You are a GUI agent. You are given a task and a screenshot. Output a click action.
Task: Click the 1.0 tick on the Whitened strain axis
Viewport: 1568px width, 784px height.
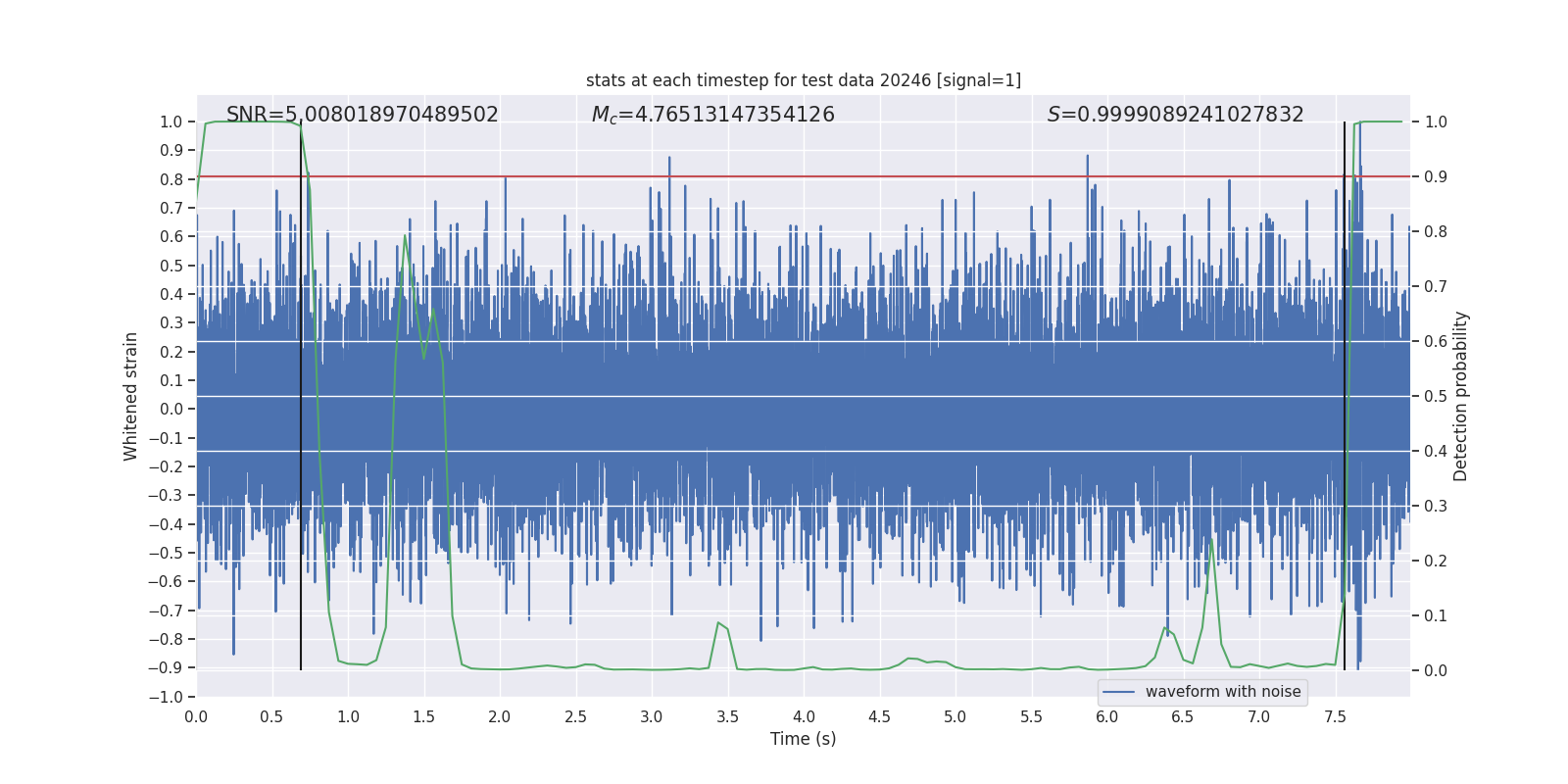tap(171, 122)
